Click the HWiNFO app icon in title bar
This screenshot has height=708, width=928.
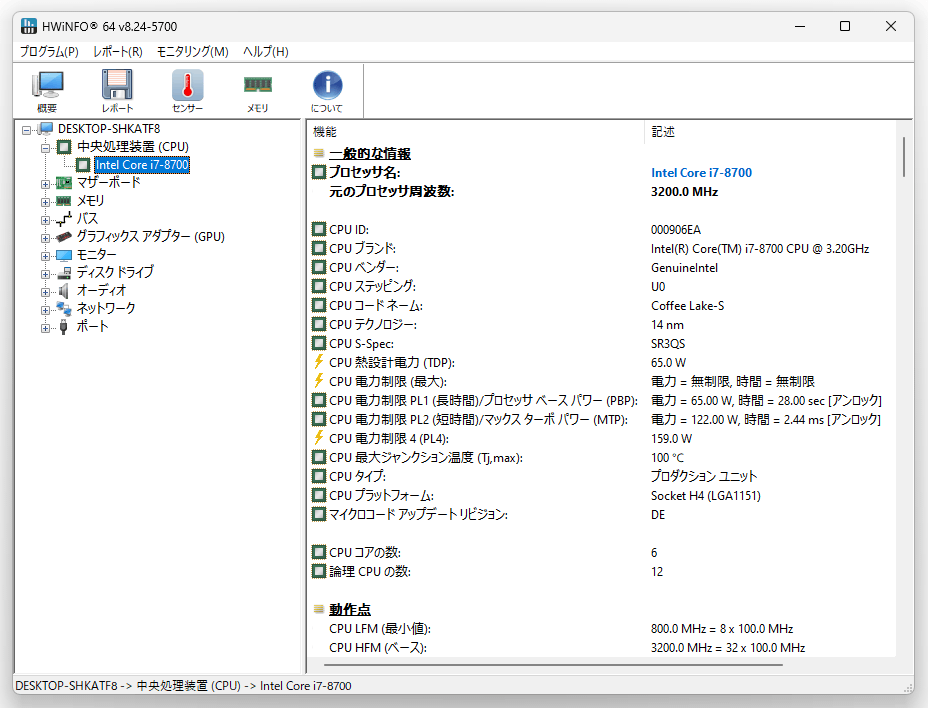point(28,26)
